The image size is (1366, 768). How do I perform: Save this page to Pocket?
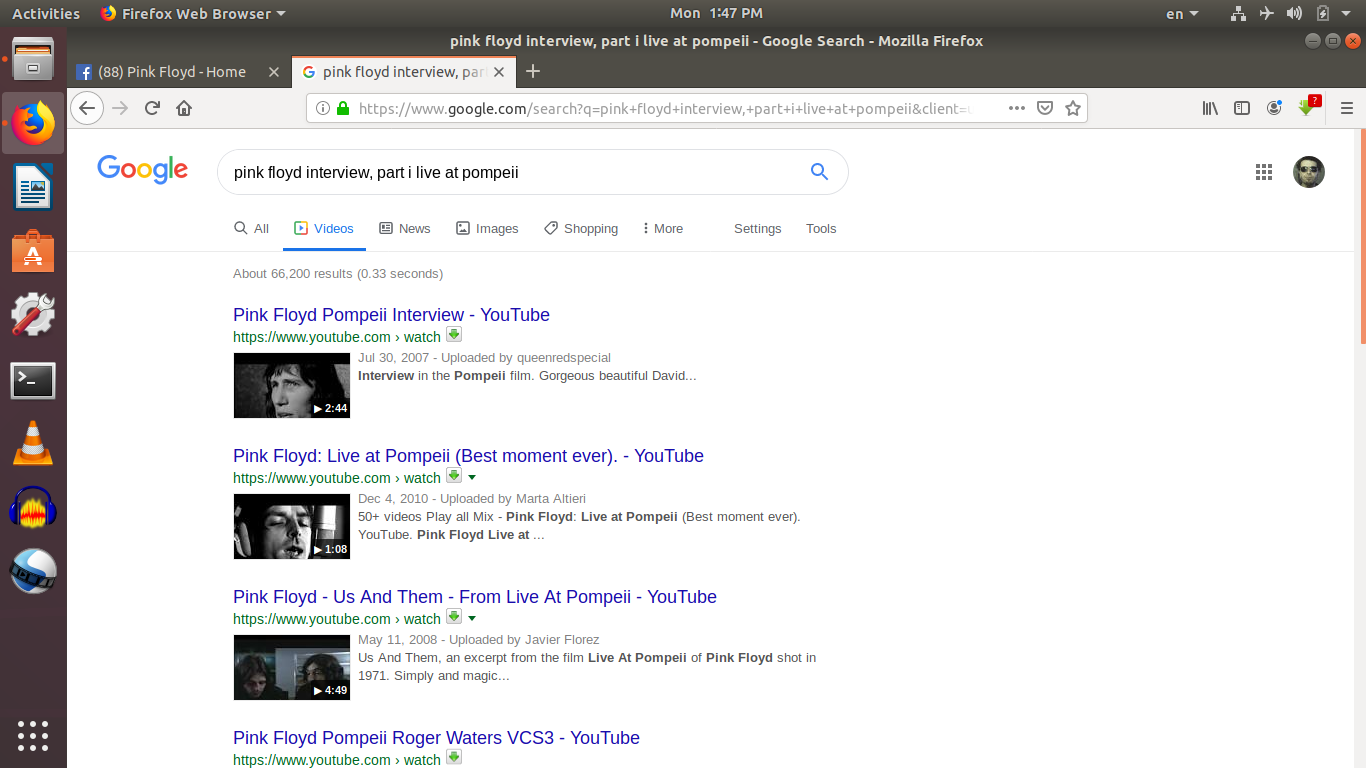pos(1045,108)
